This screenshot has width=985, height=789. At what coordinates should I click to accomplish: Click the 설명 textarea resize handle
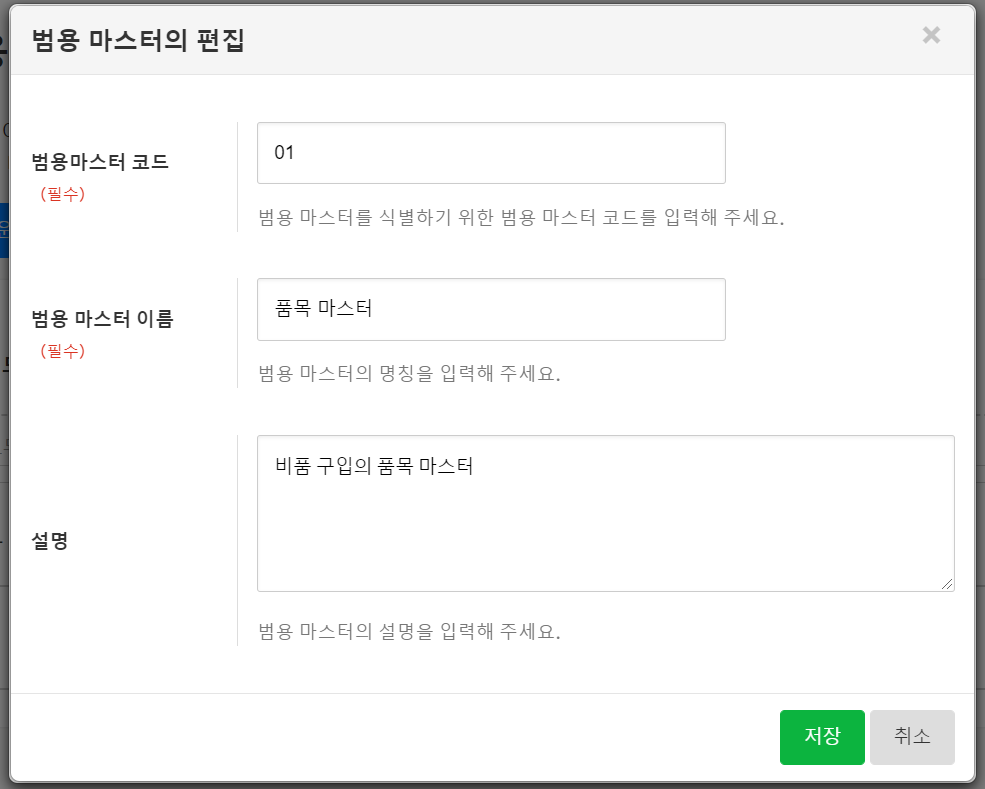[946, 583]
